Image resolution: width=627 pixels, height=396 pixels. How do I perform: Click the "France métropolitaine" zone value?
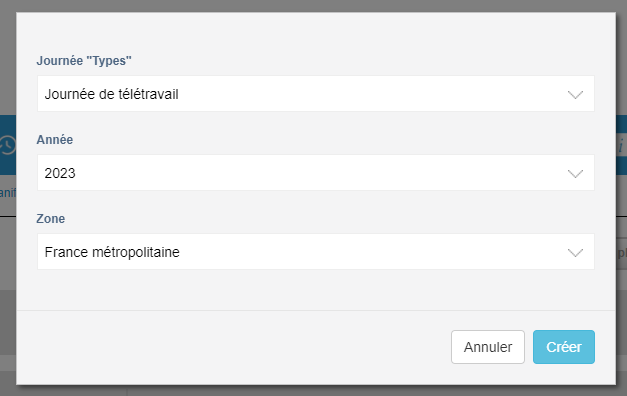point(112,252)
